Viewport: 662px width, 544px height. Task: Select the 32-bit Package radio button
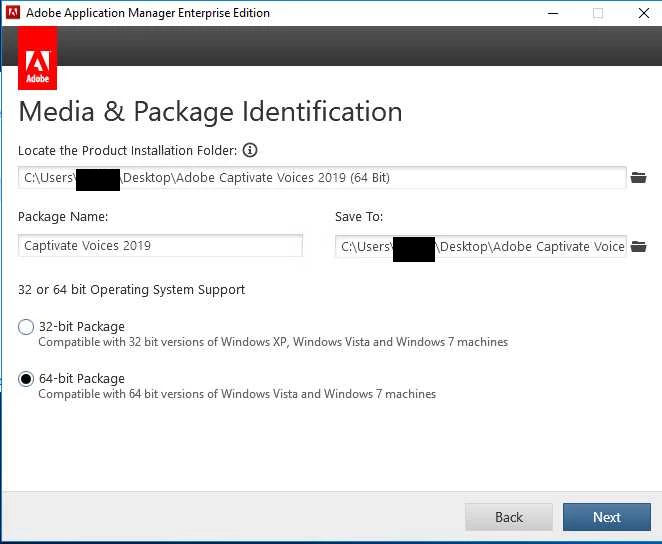[26, 327]
